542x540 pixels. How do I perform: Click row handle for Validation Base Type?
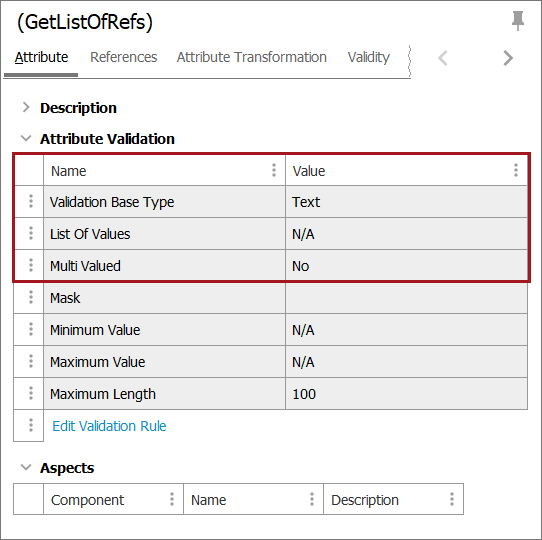tap(31, 201)
